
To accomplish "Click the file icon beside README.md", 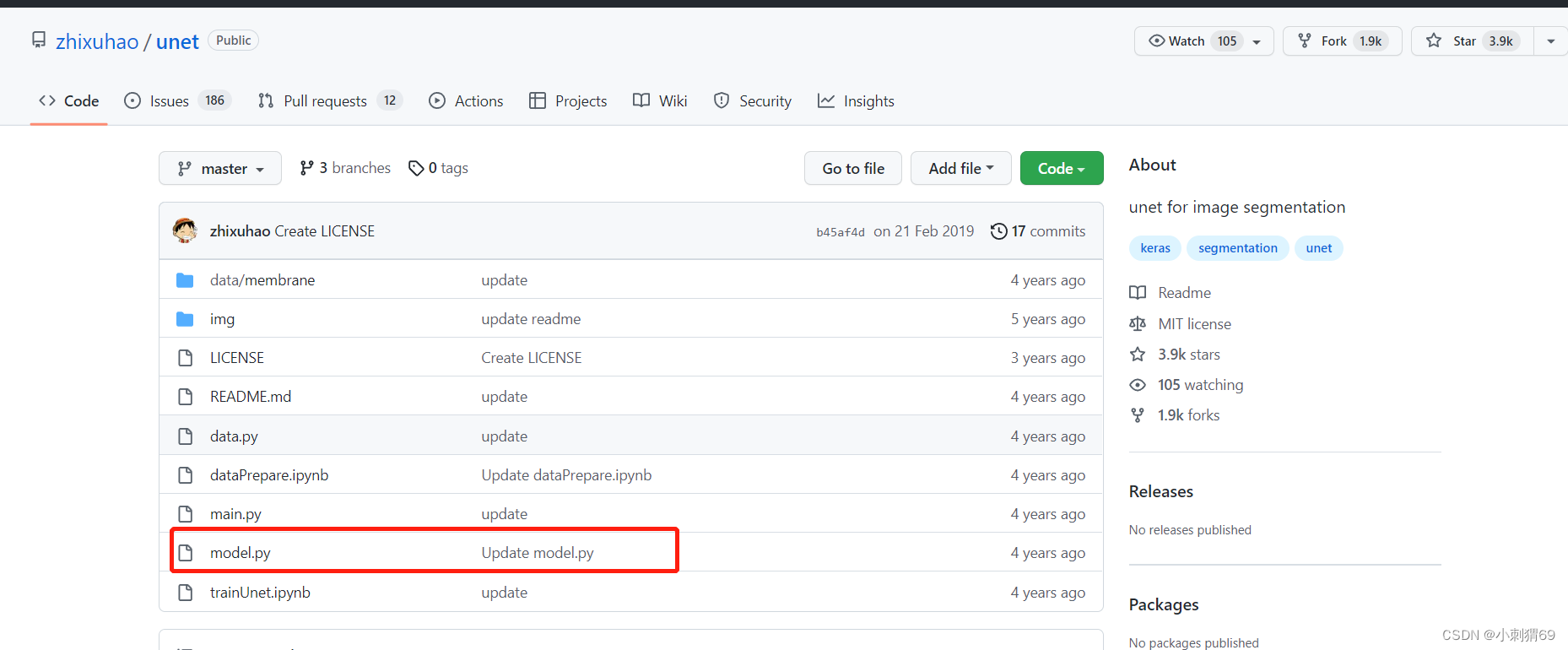I will pos(186,397).
